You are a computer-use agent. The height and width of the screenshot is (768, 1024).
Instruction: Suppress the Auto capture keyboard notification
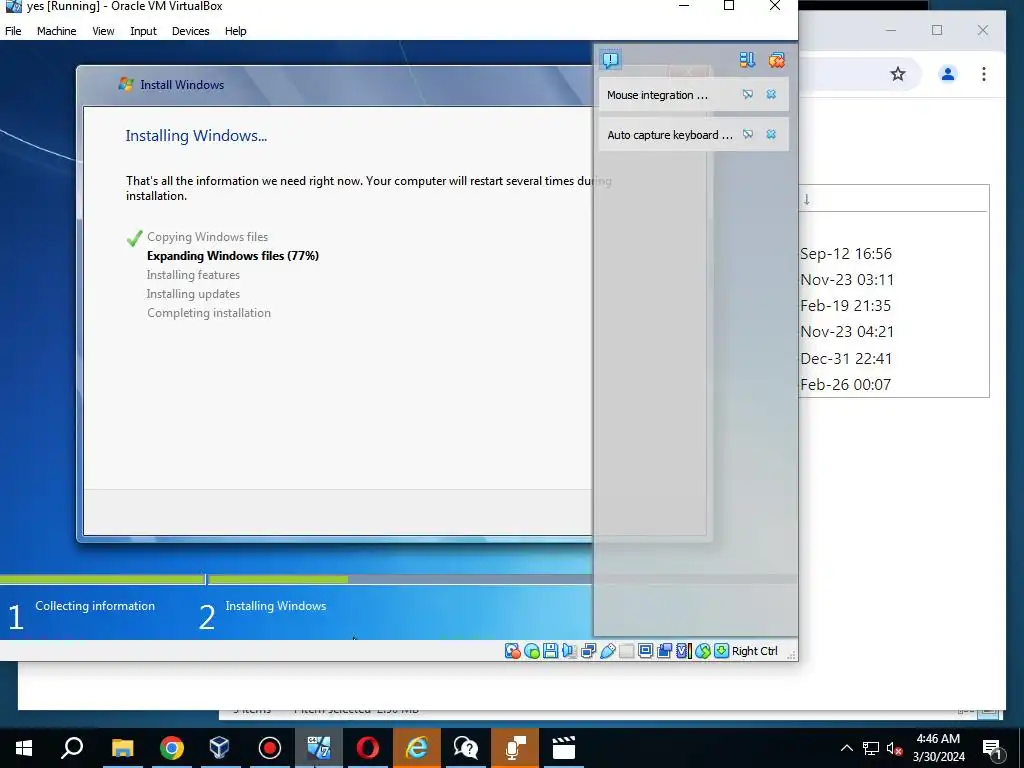[x=748, y=135]
